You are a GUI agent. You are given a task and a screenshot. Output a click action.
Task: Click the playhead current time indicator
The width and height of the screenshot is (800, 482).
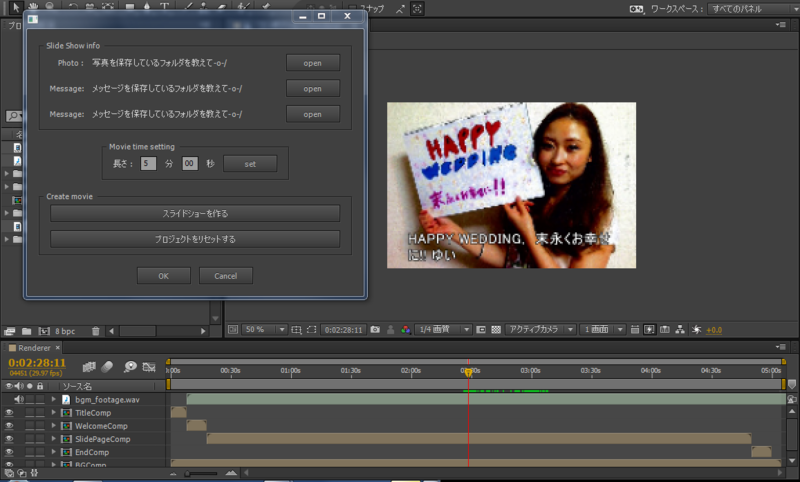coord(468,373)
